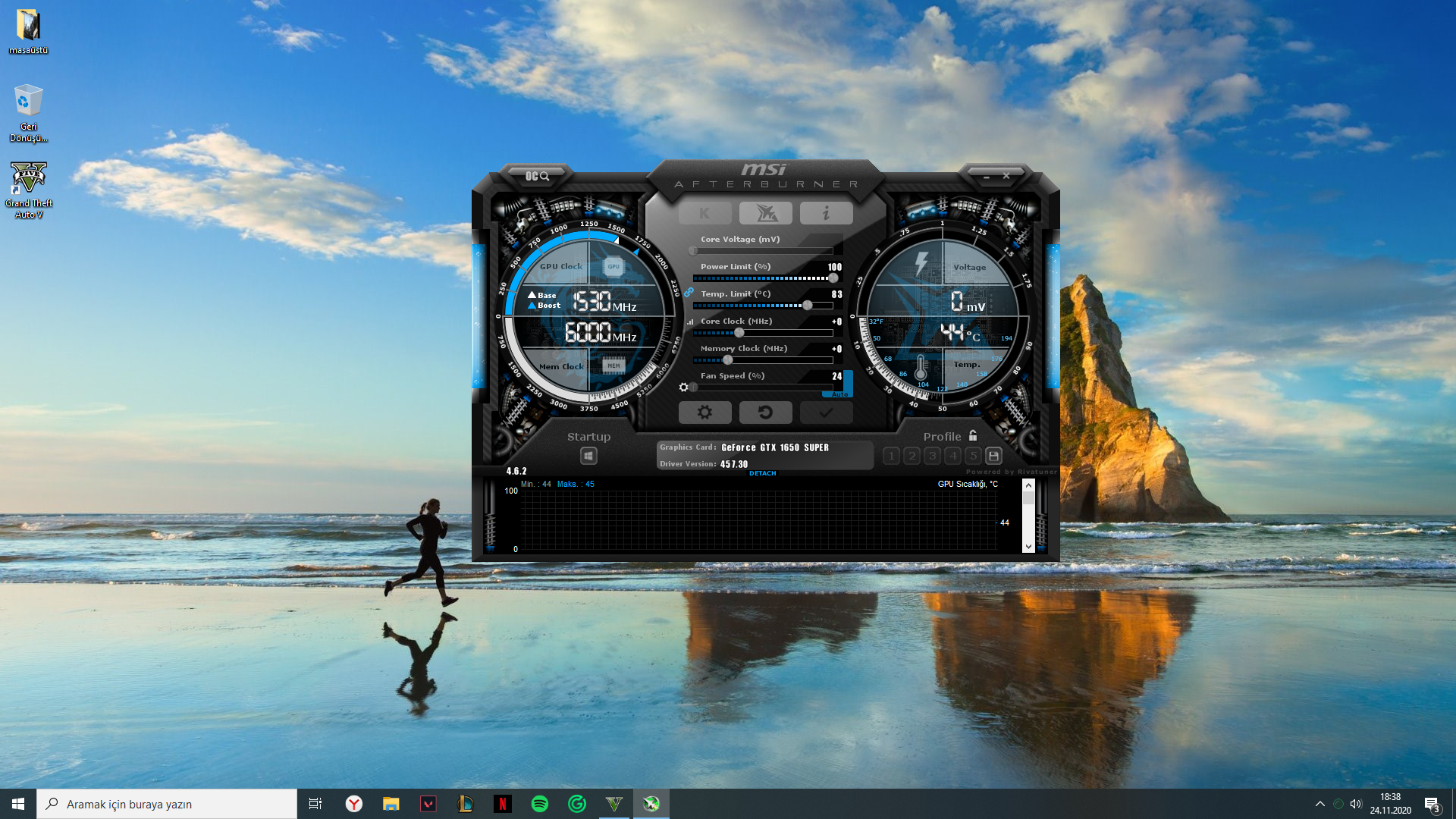Screen dimensions: 1456x819
Task: Click the GeForce GTX 1650 SUPER text
Action: (x=775, y=447)
